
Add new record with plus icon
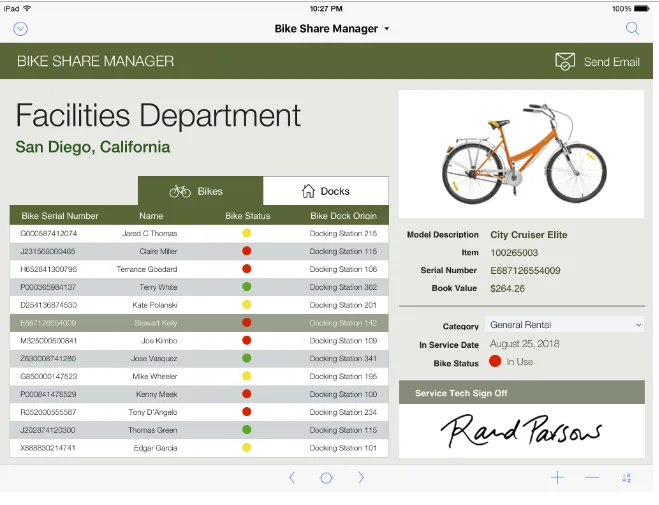coord(557,477)
